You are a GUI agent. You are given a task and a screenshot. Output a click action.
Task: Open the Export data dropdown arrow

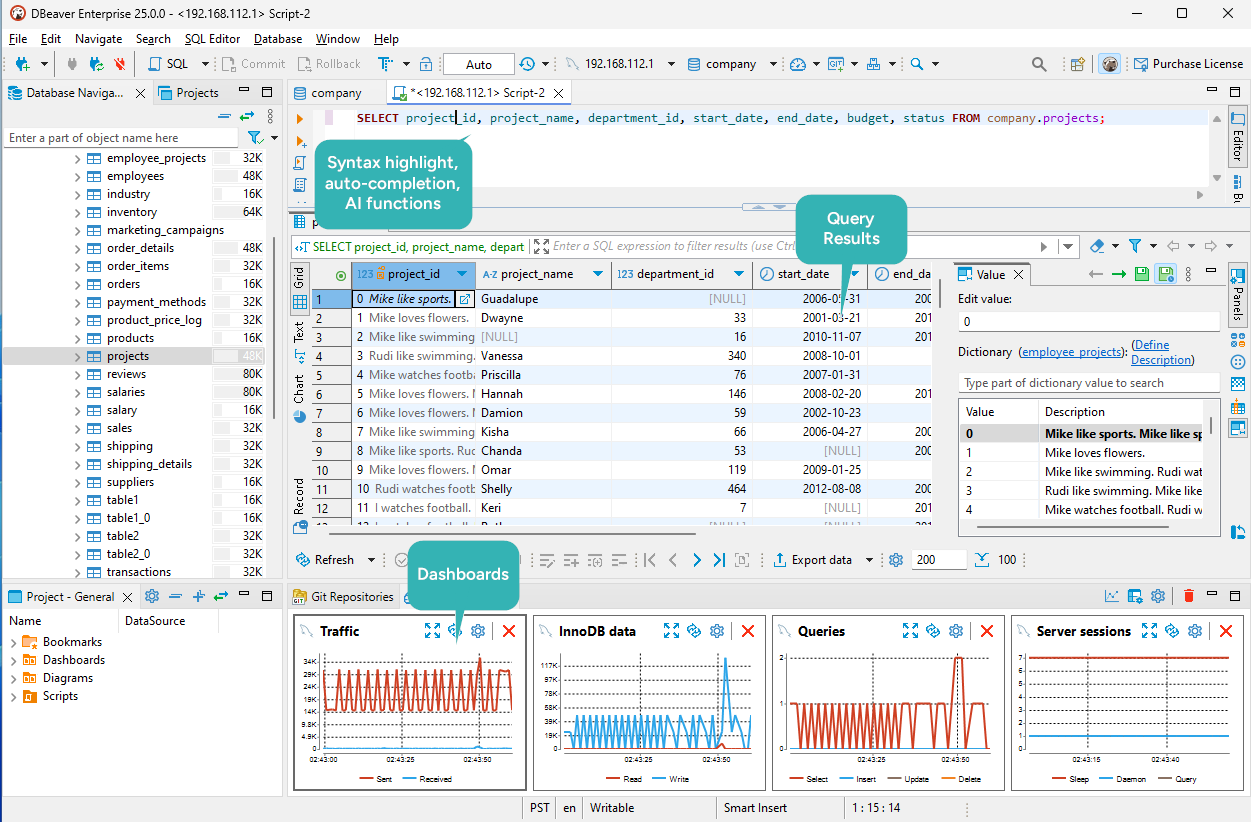pos(869,560)
